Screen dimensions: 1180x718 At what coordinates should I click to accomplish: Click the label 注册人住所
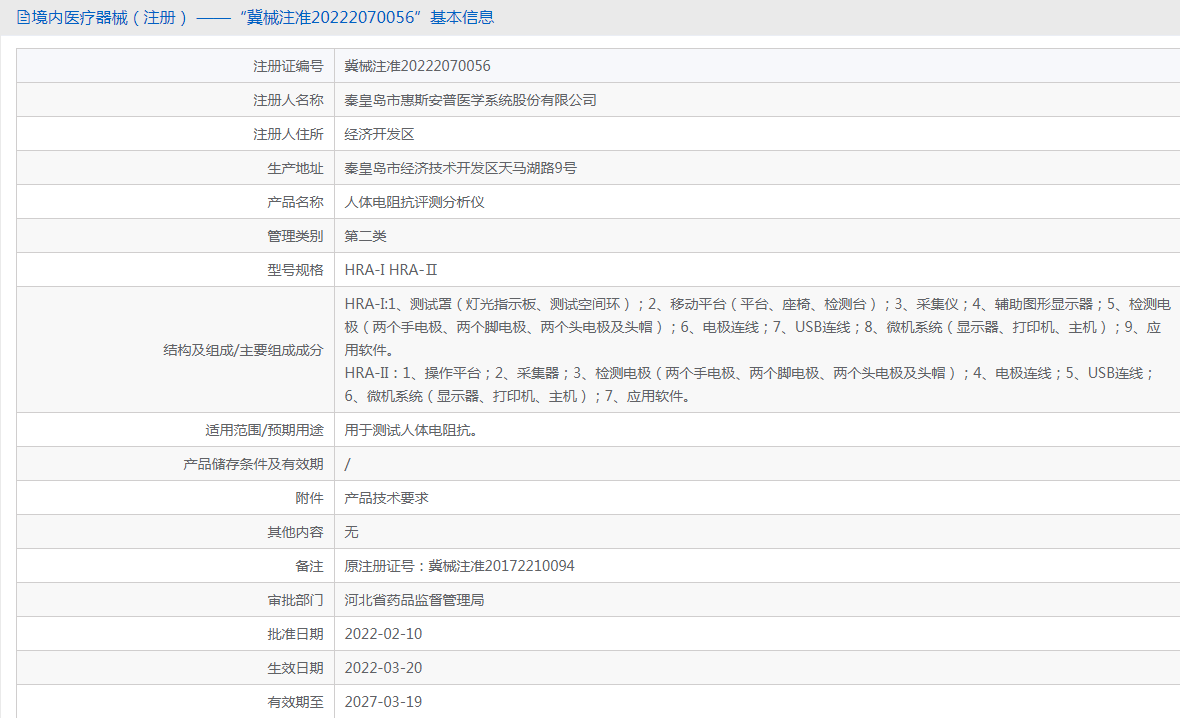[x=288, y=134]
